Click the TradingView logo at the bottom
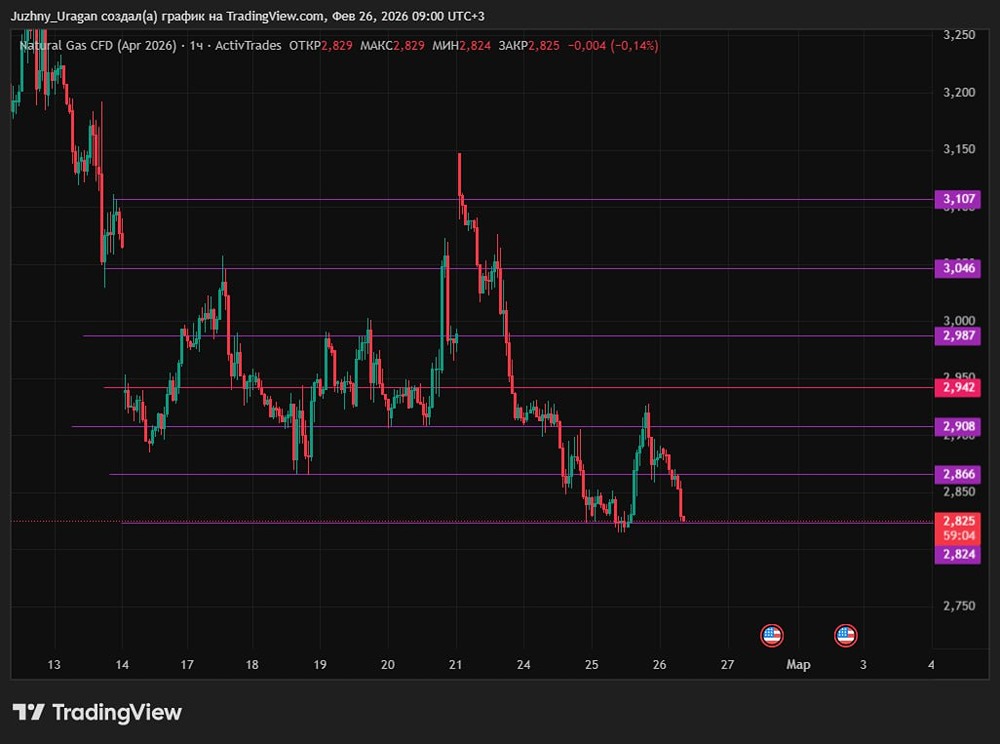The height and width of the screenshot is (744, 1000). point(97,712)
